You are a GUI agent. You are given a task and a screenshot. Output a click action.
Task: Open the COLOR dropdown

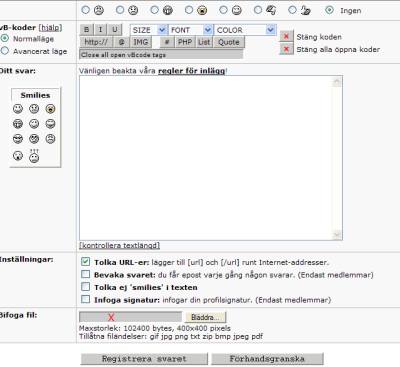(x=245, y=30)
